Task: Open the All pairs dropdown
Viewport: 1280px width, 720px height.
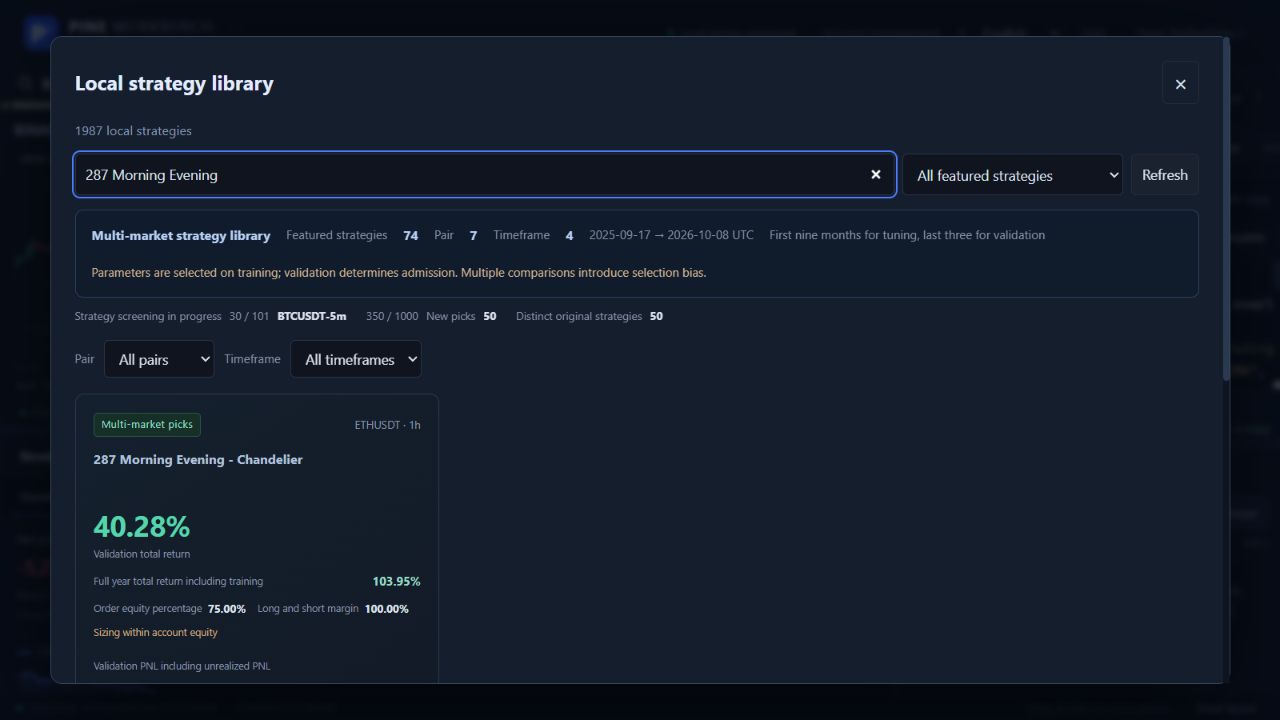Action: click(159, 359)
